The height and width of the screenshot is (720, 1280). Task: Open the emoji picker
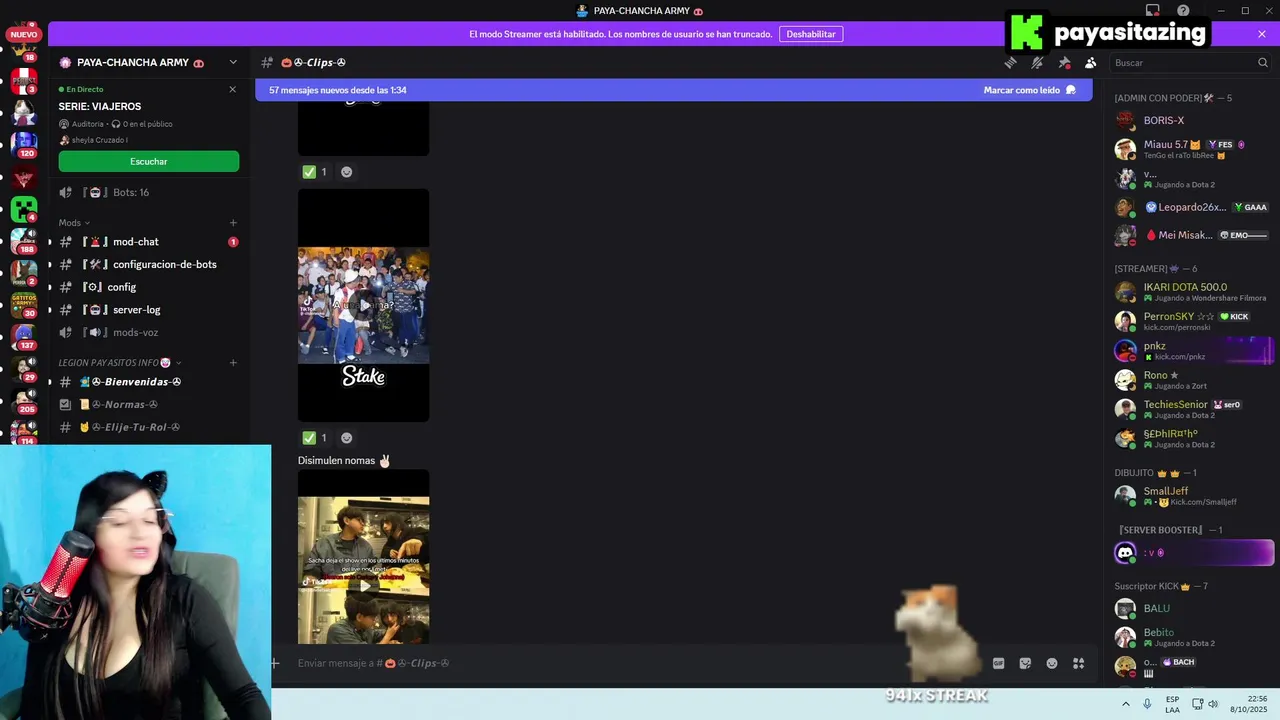(1052, 663)
